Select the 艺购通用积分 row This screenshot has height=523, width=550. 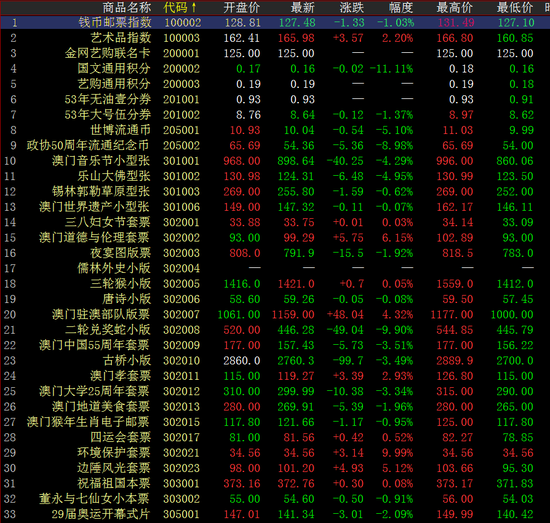point(275,84)
